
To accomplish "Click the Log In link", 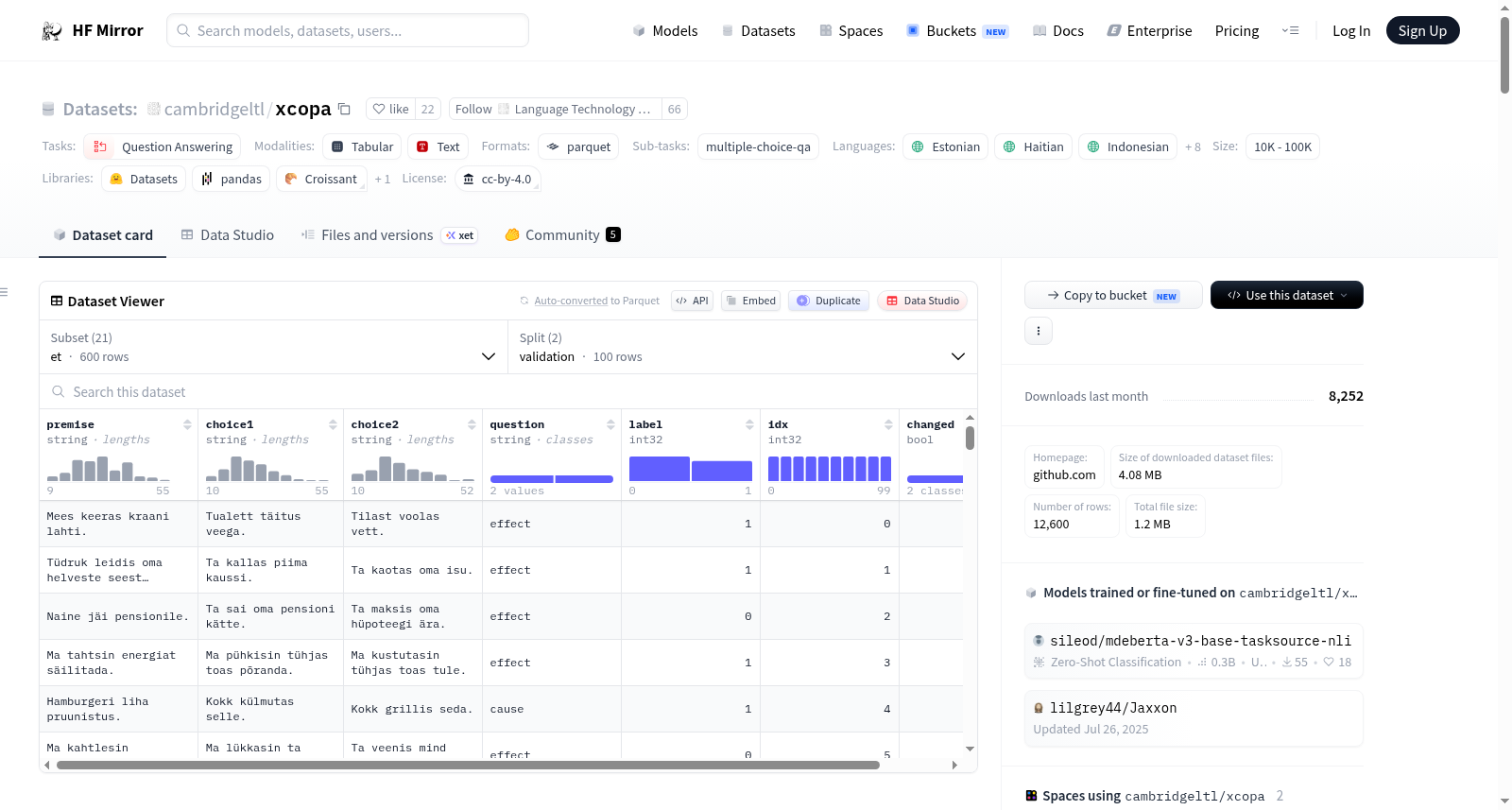I will click(x=1351, y=31).
